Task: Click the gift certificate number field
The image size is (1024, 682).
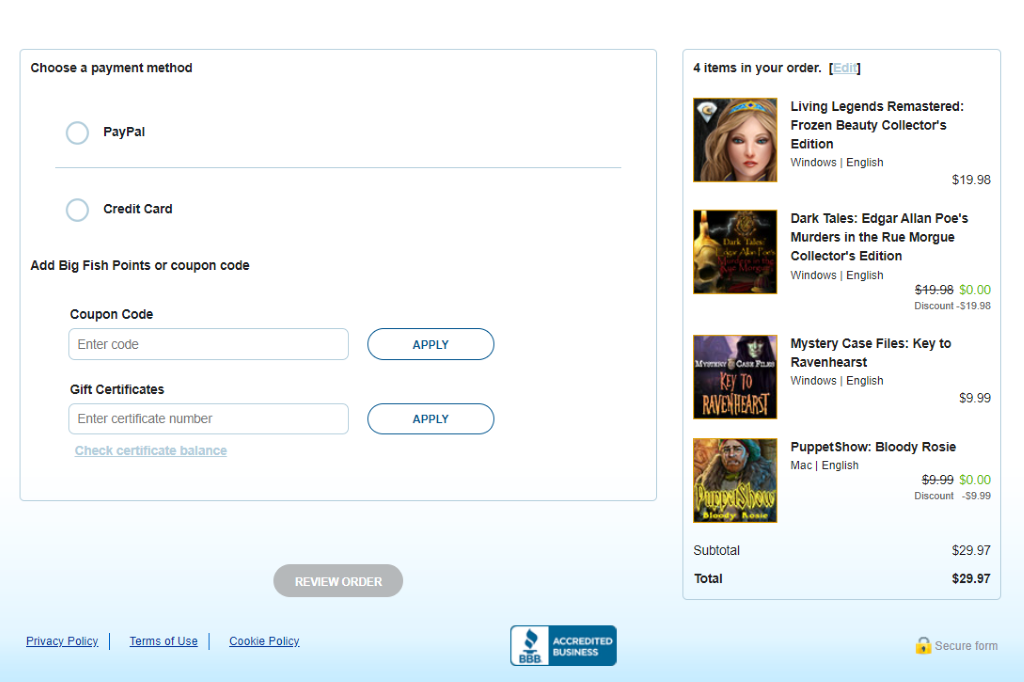Action: (x=208, y=419)
